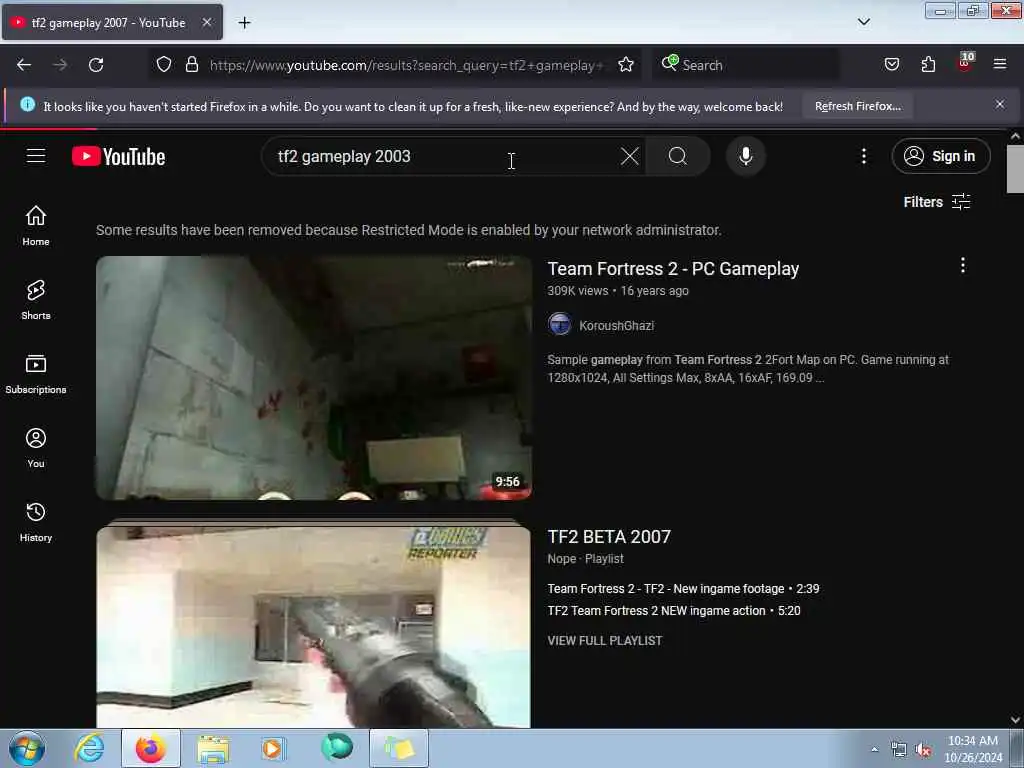This screenshot has width=1024, height=768.
Task: Open Windows Explorer folder on taskbar
Action: [x=213, y=748]
